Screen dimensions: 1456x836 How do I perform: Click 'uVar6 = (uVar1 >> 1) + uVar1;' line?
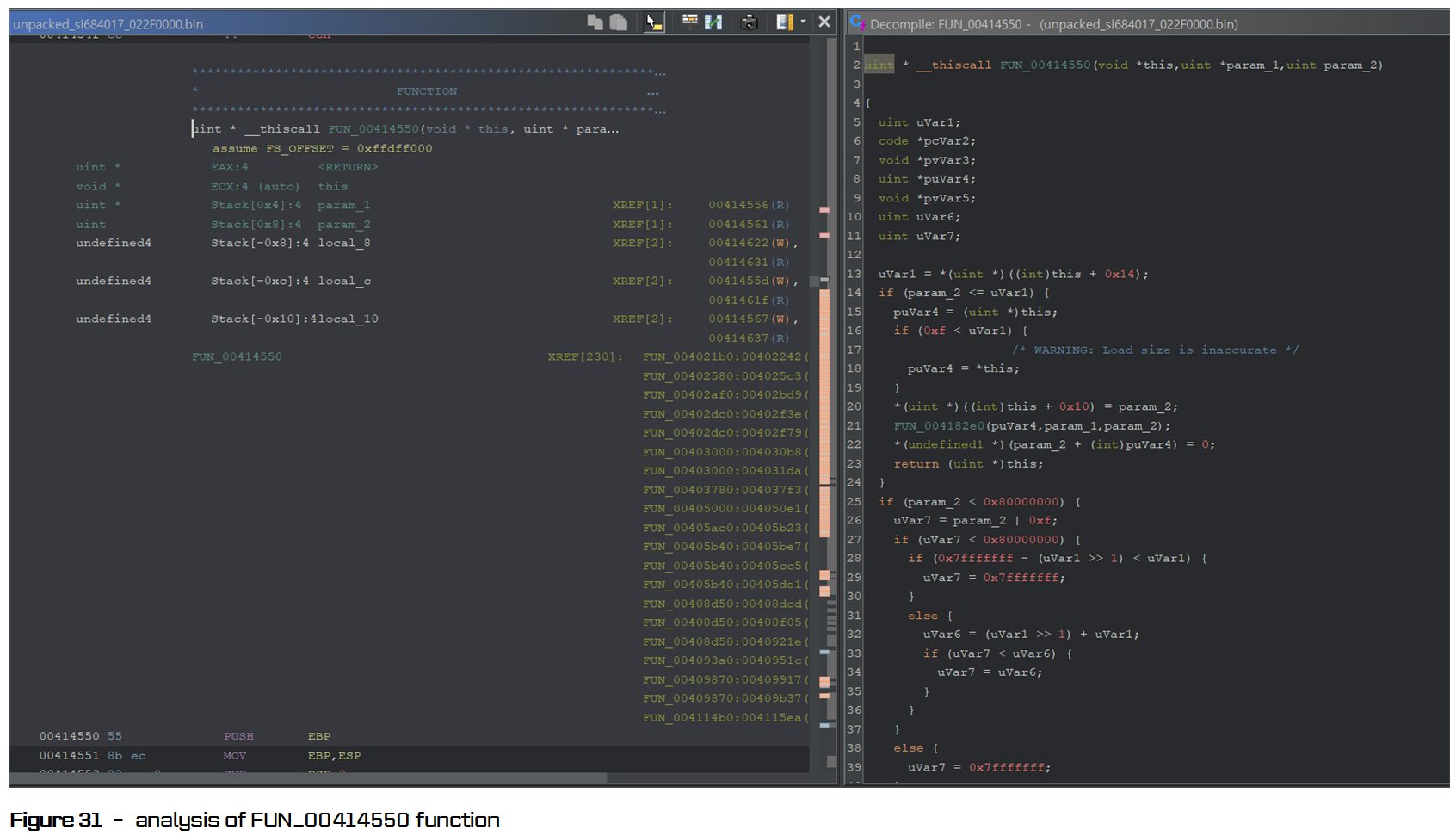pyautogui.click(x=1031, y=634)
